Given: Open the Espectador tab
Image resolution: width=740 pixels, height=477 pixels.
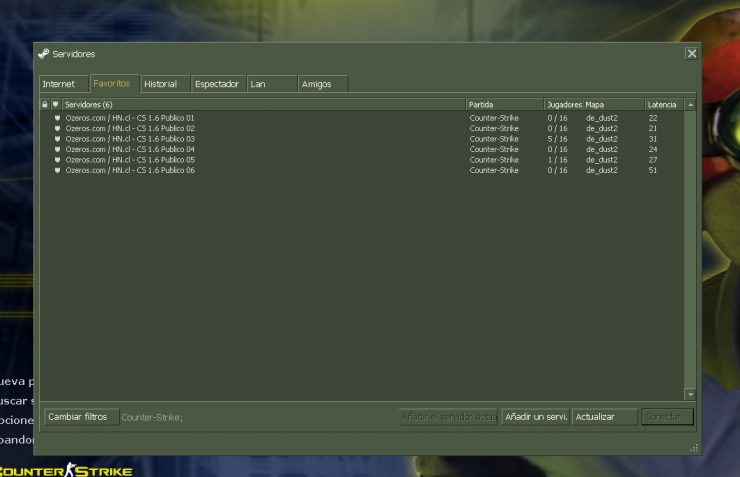Looking at the screenshot, I should coord(219,84).
